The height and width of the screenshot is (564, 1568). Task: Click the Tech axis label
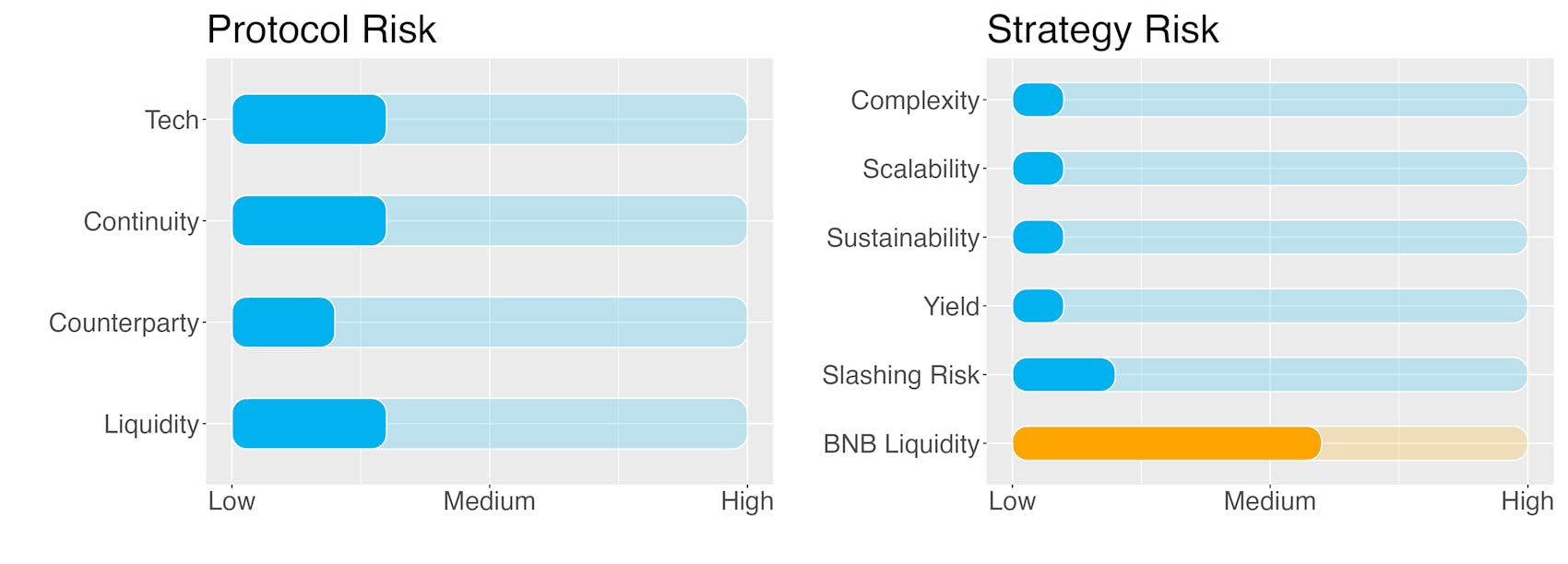(x=172, y=120)
